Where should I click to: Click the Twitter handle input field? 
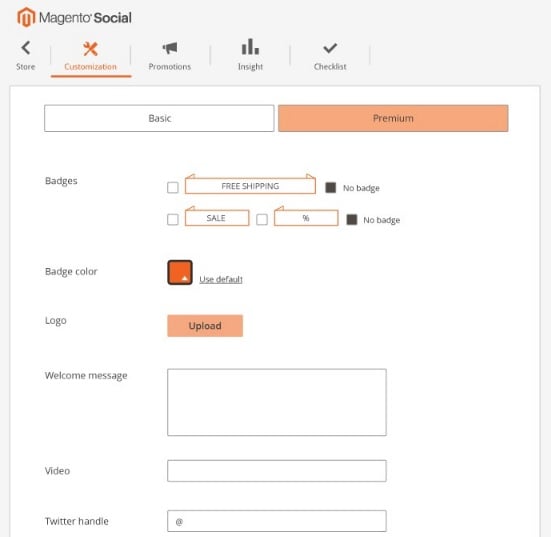[x=277, y=521]
